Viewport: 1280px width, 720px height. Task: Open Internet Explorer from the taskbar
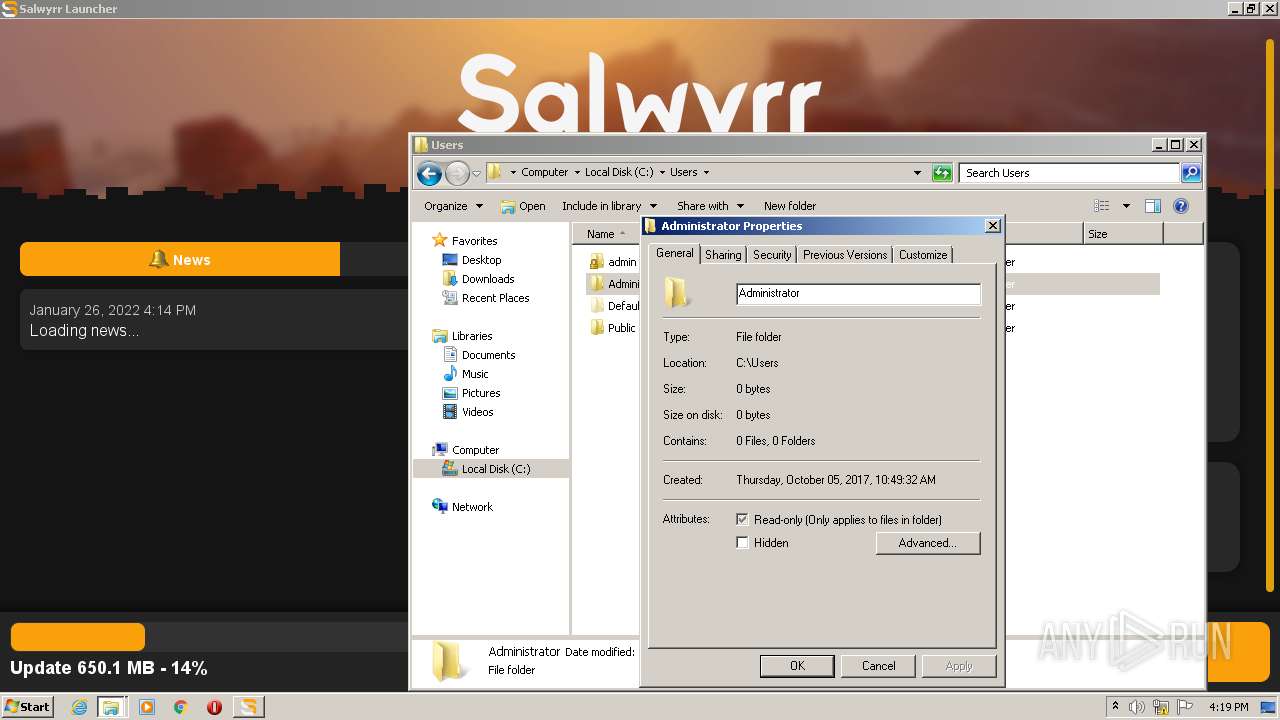click(x=80, y=707)
